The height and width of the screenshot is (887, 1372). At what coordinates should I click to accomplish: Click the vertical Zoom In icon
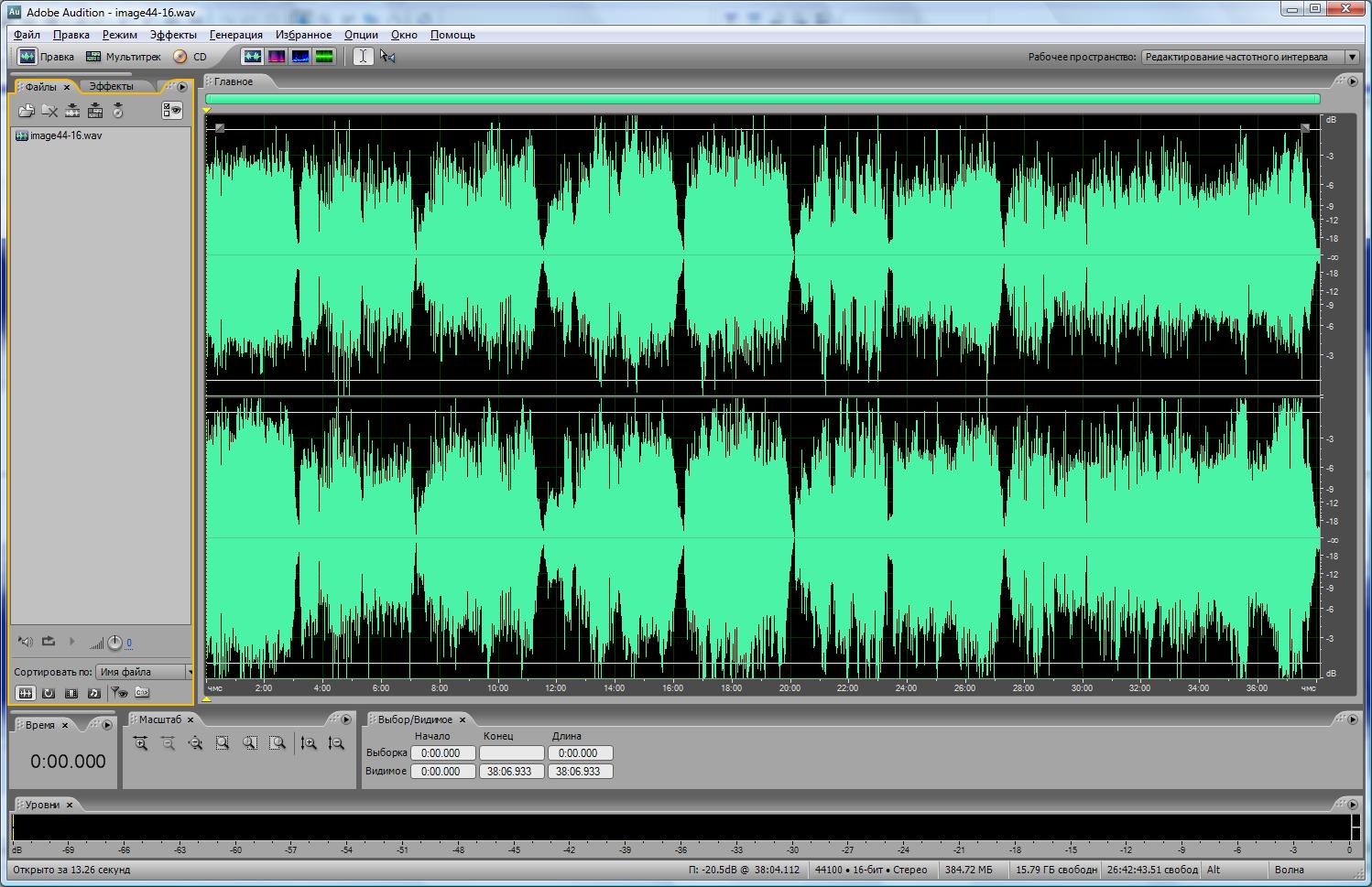309,743
